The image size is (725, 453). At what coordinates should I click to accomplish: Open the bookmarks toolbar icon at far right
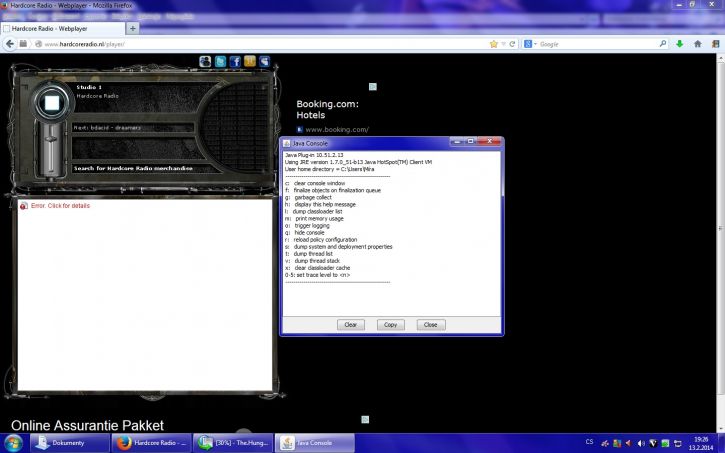(716, 44)
